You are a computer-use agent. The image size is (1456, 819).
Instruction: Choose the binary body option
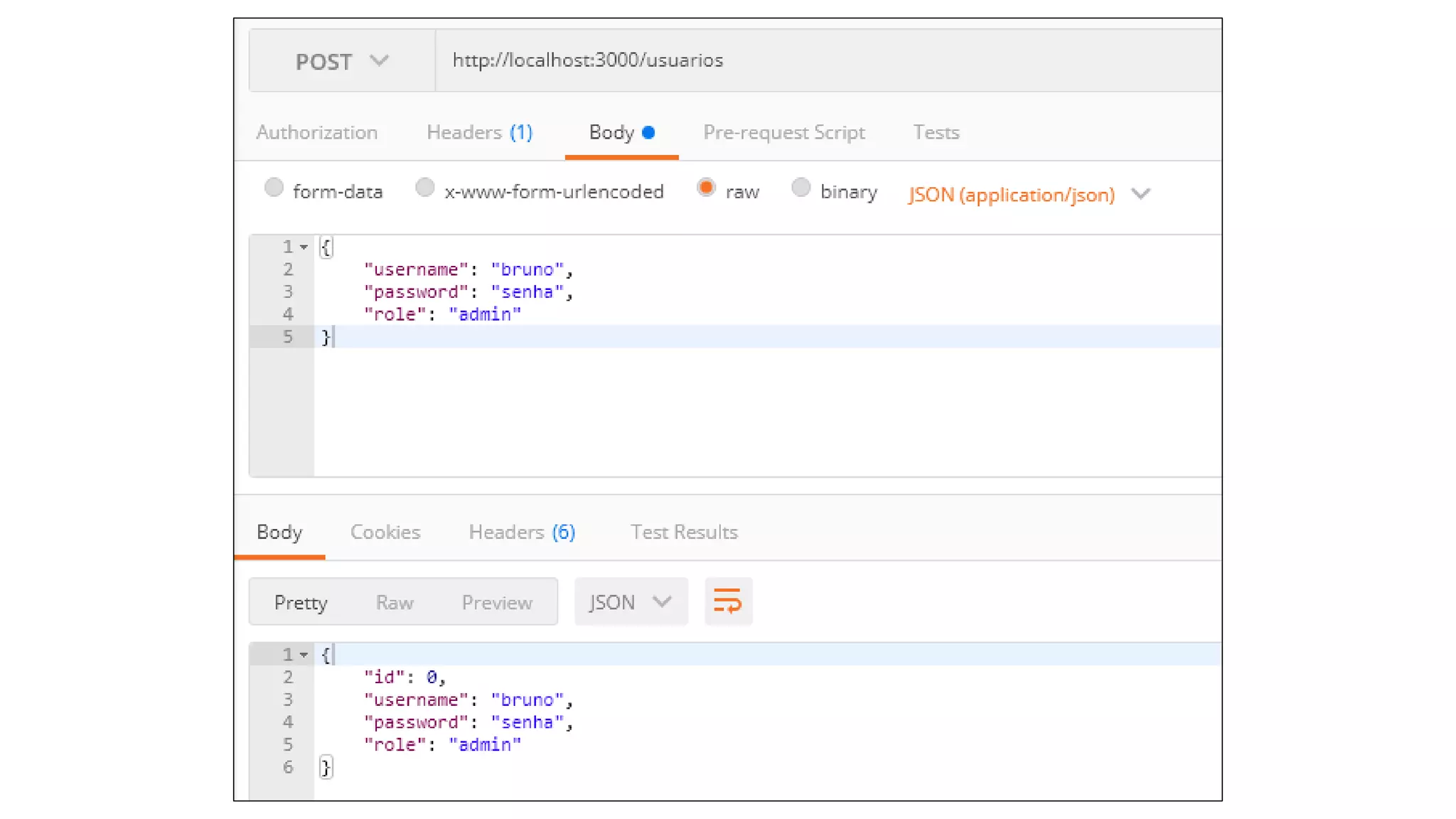point(801,188)
